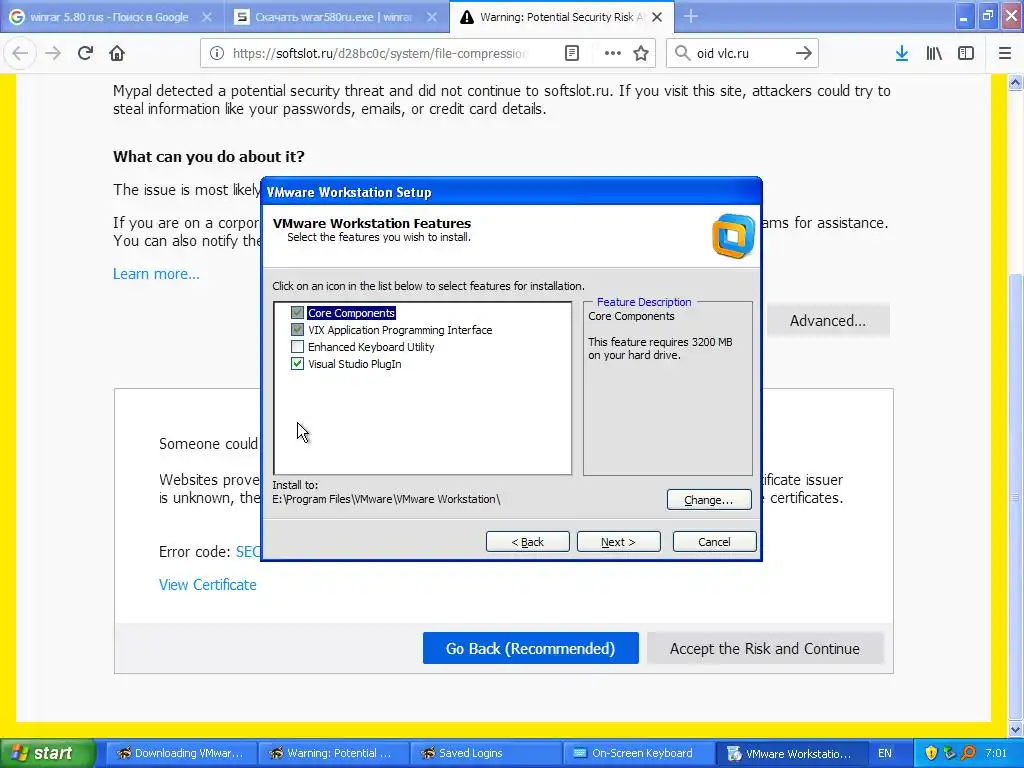Screen dimensions: 1024x768
Task: Uncheck Visual Studio PlugIn checkbox
Action: tap(297, 364)
